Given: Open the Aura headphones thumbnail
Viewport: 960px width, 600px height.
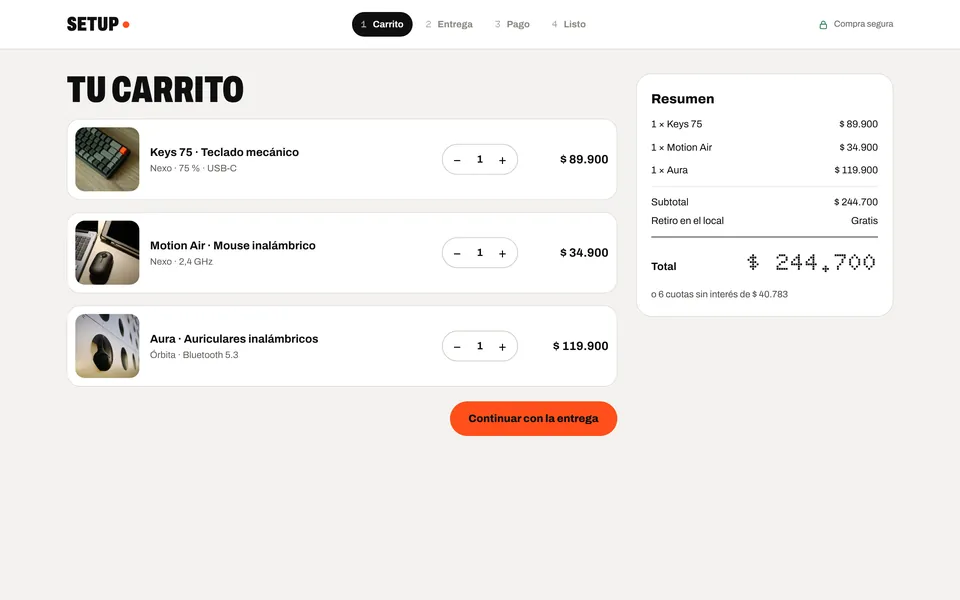Looking at the screenshot, I should click(x=107, y=346).
